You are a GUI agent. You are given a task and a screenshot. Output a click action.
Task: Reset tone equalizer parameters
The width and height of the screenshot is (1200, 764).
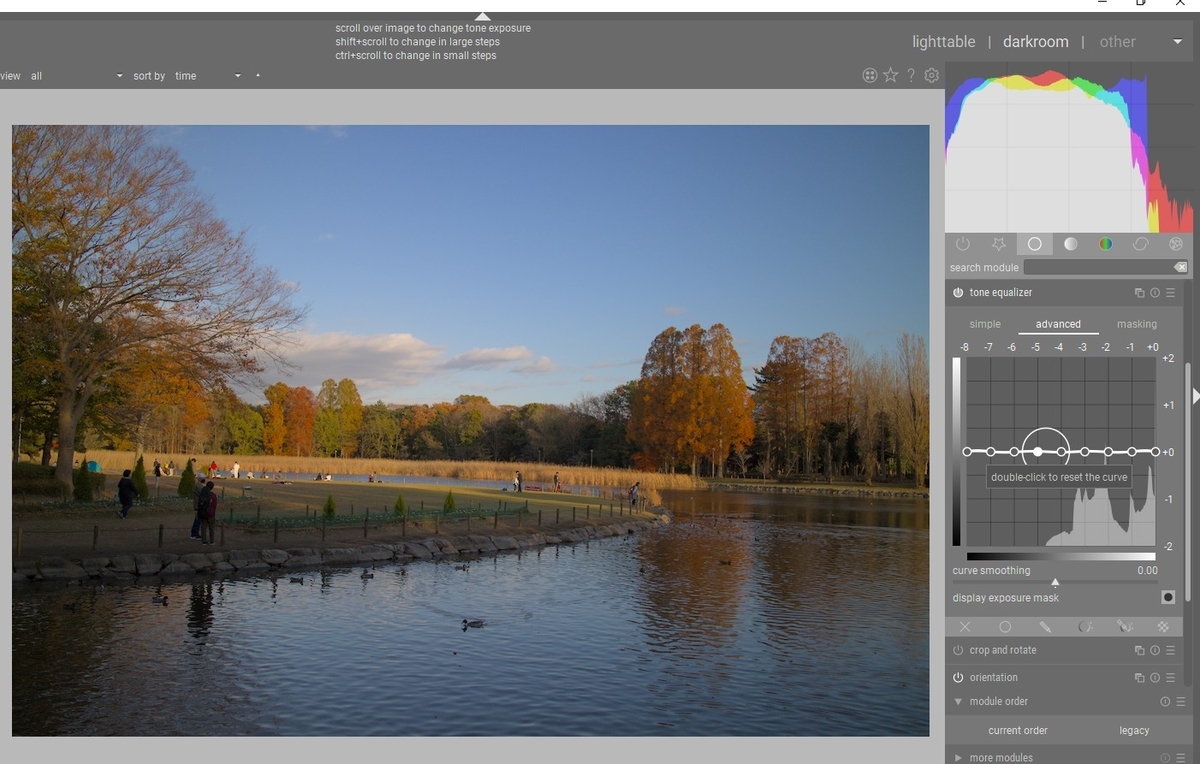1154,293
